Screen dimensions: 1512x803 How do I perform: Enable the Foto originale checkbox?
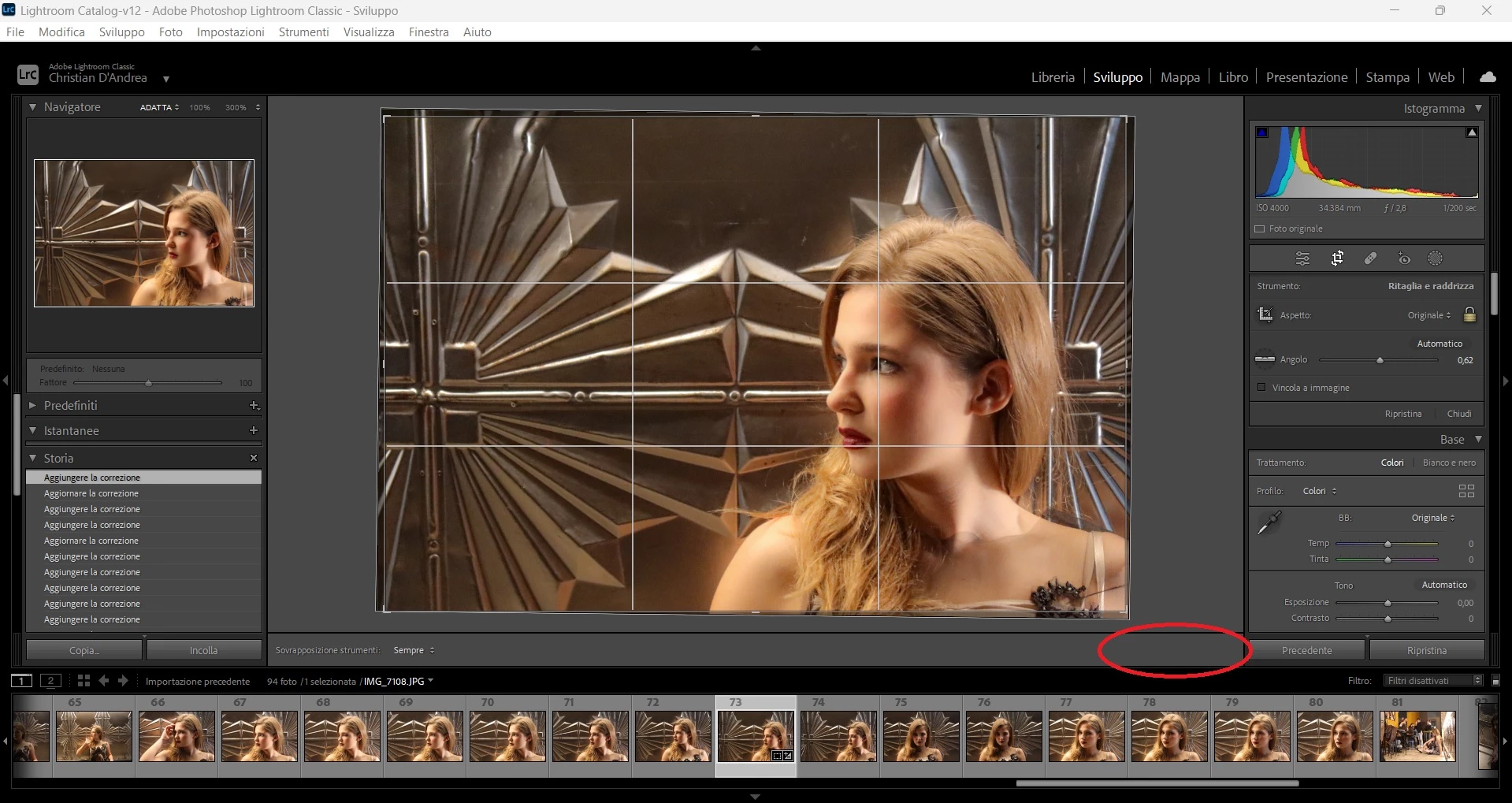1259,229
